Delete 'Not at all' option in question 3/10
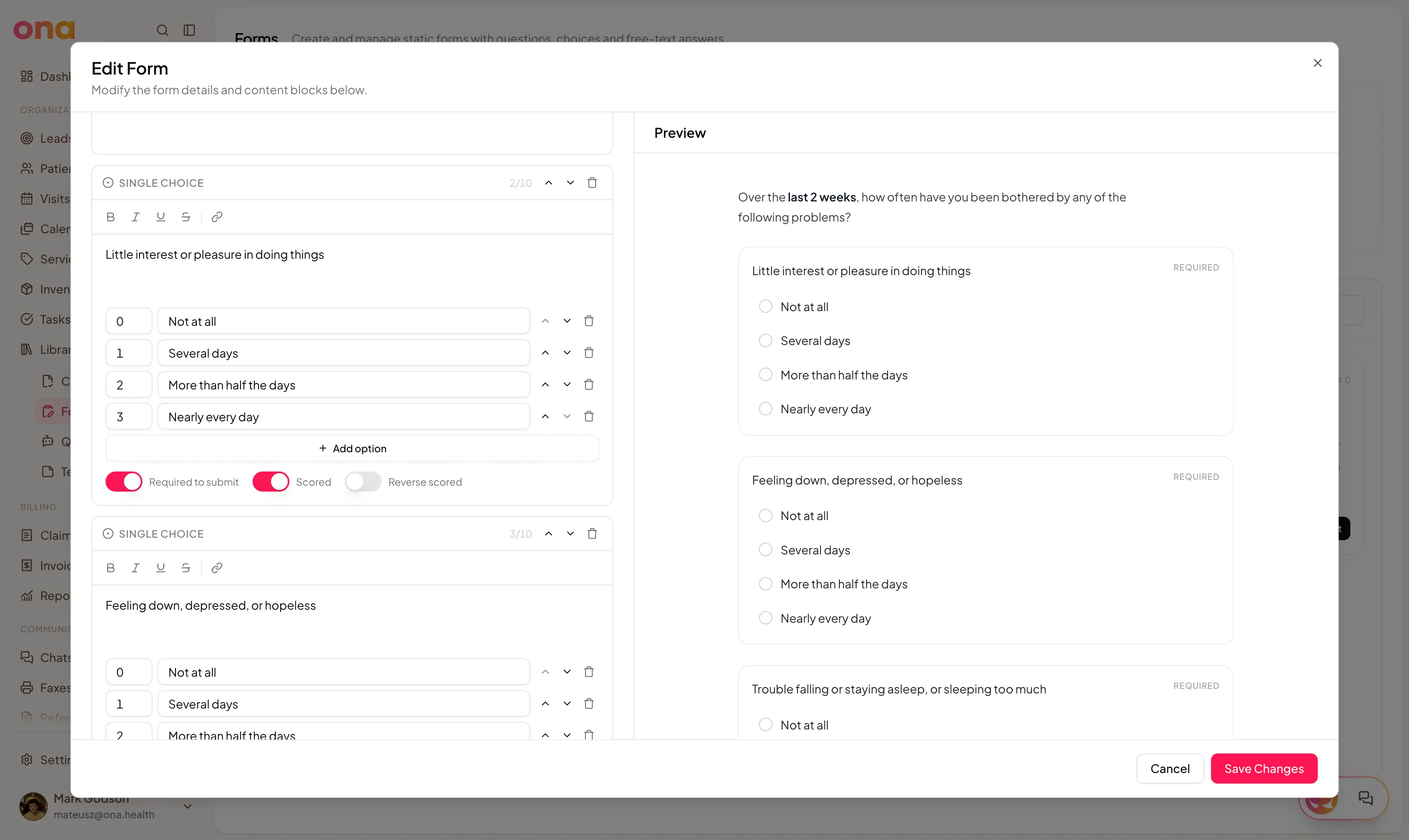The width and height of the screenshot is (1409, 840). click(589, 672)
